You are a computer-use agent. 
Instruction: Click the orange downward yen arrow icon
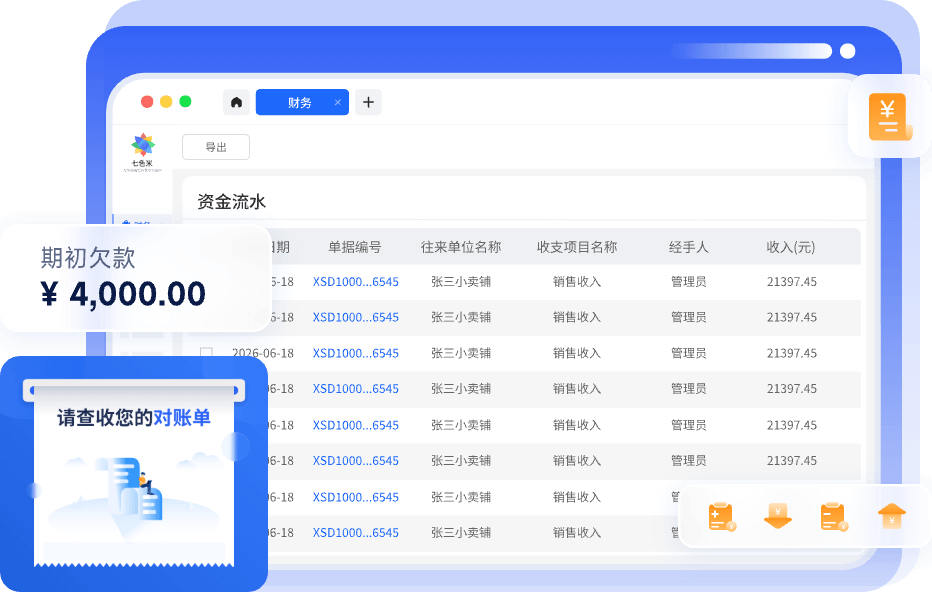(x=778, y=516)
